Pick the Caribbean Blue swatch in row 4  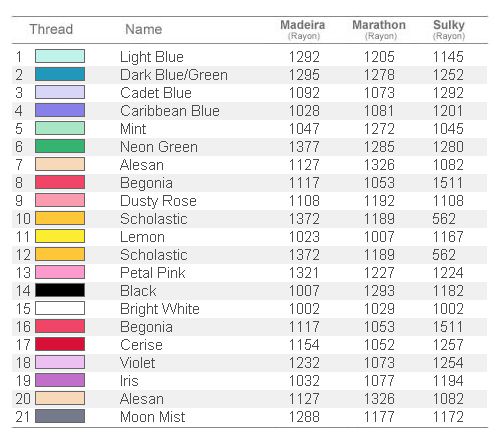coord(60,110)
